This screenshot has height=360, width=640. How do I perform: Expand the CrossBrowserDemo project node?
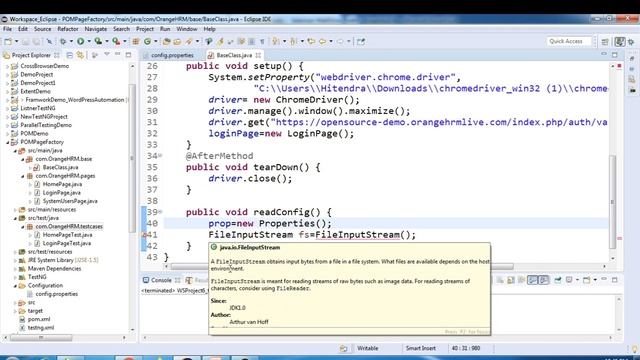click(x=8, y=66)
